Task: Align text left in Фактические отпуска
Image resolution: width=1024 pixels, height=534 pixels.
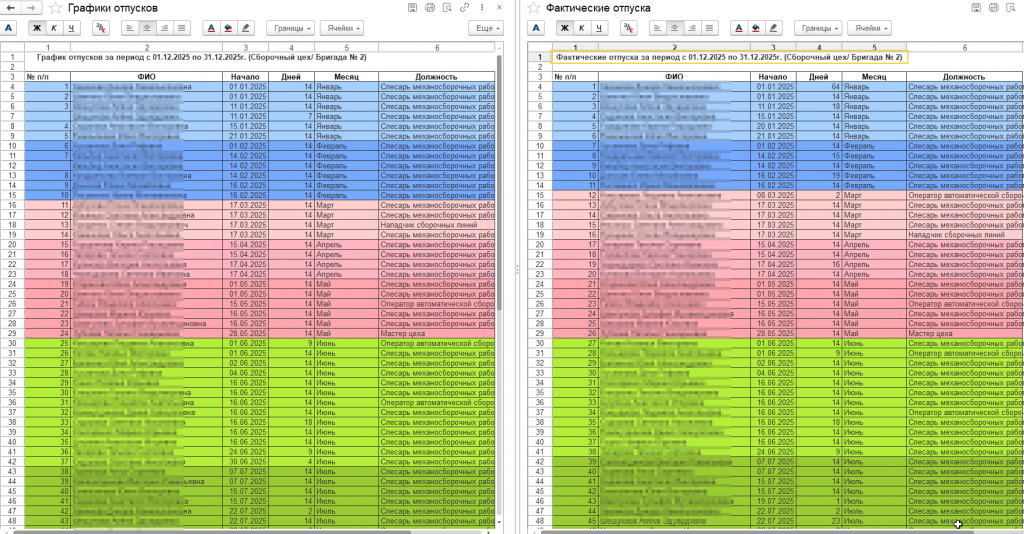Action: pos(658,28)
